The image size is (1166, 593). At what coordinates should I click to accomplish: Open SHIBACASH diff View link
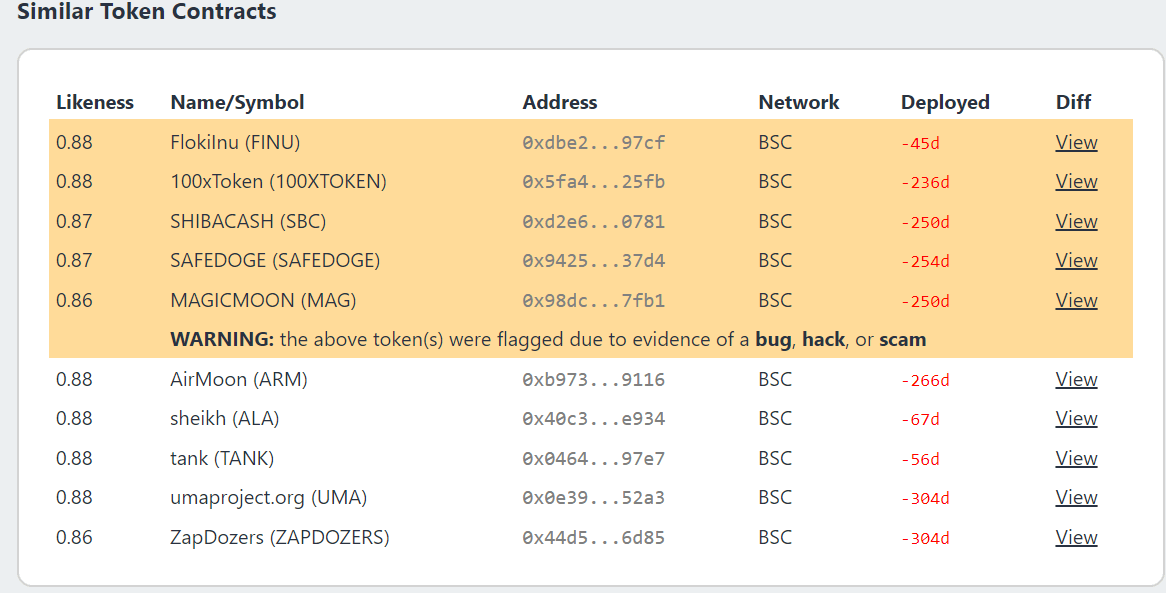click(x=1076, y=221)
